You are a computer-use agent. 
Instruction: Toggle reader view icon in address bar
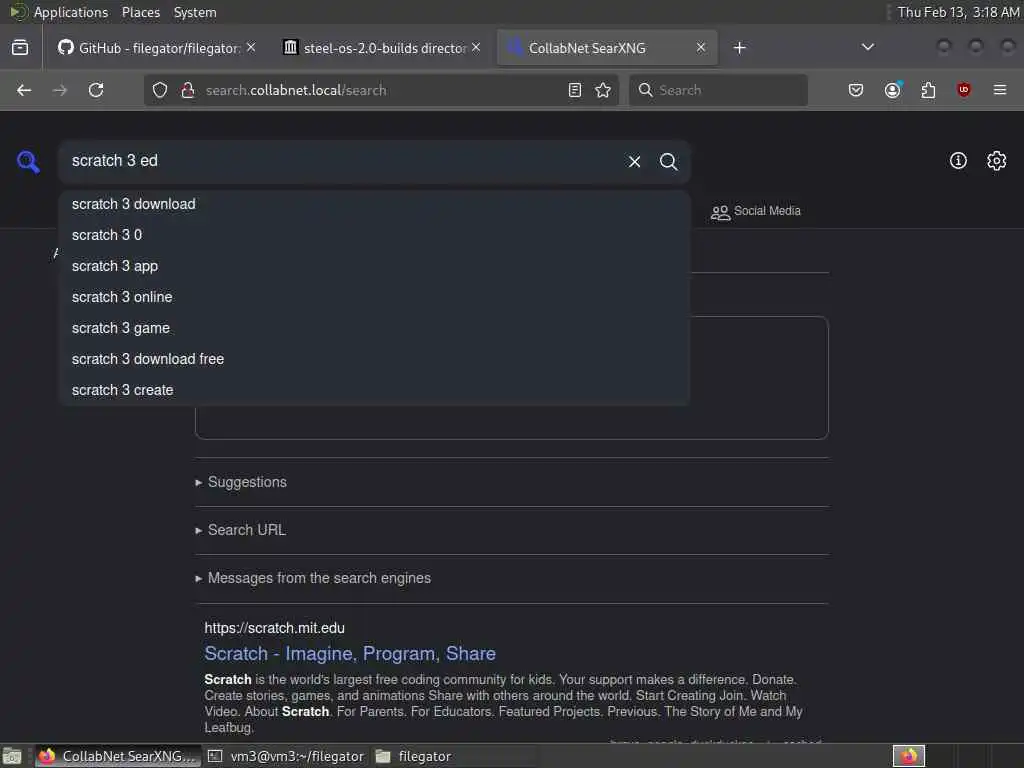click(575, 90)
